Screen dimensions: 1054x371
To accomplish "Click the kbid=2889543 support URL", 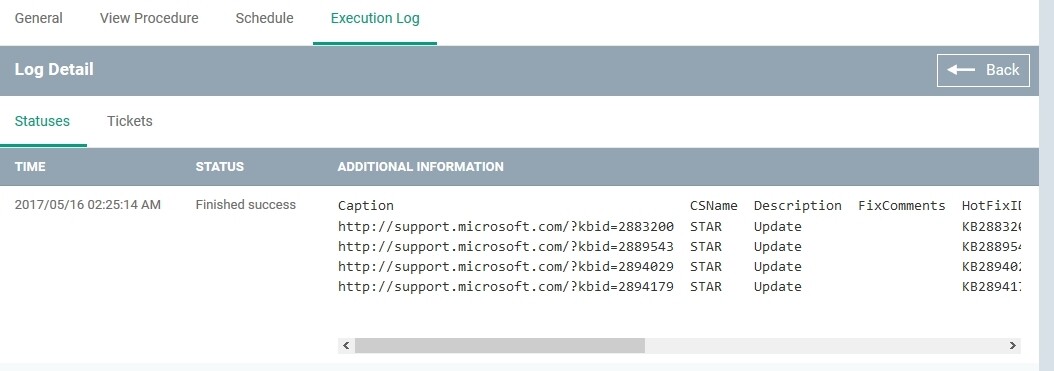I will coord(505,247).
